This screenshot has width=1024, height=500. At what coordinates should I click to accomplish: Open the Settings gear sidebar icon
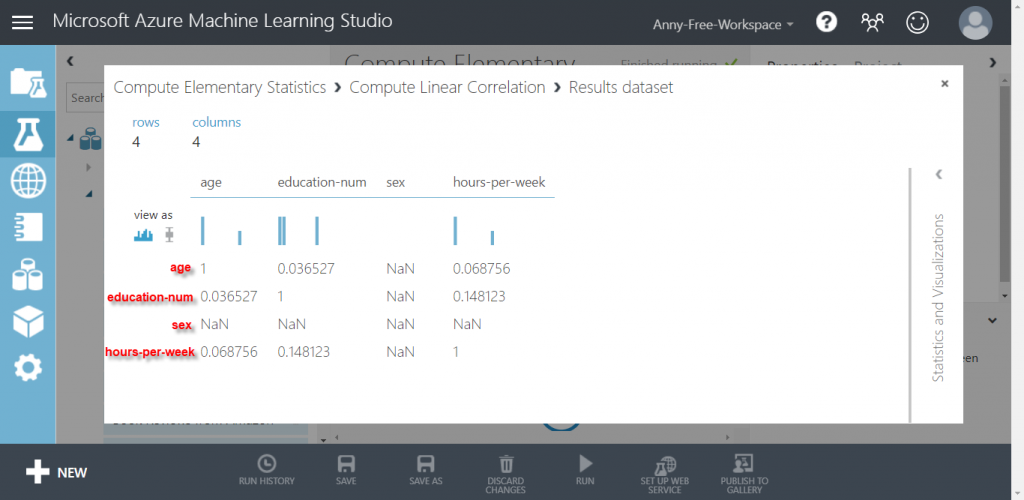28,369
